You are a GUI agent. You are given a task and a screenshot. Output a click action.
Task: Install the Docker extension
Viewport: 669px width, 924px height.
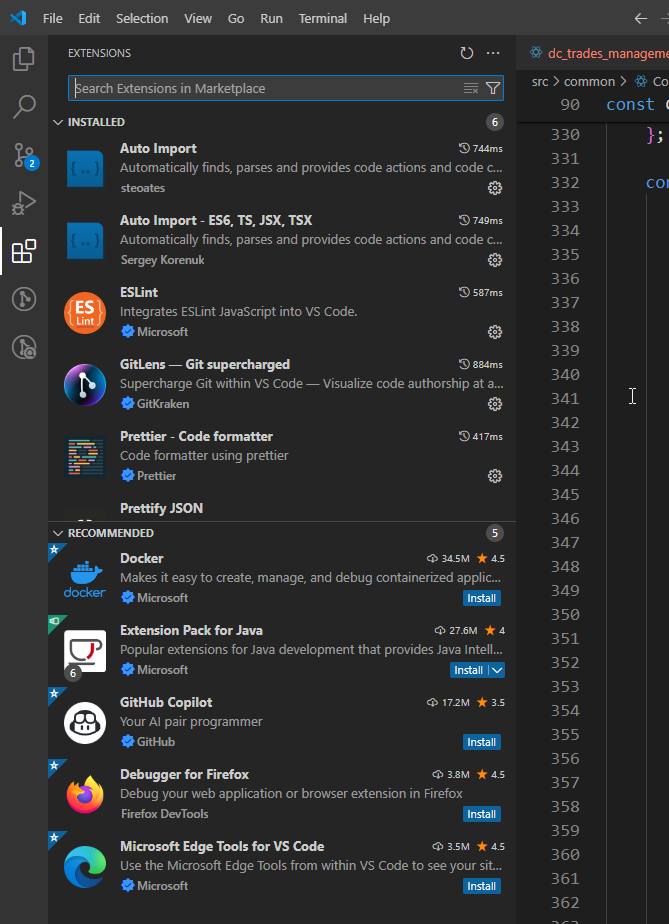[x=482, y=598]
